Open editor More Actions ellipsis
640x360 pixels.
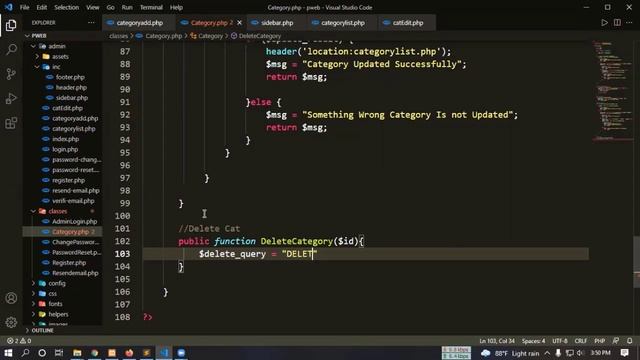629,23
